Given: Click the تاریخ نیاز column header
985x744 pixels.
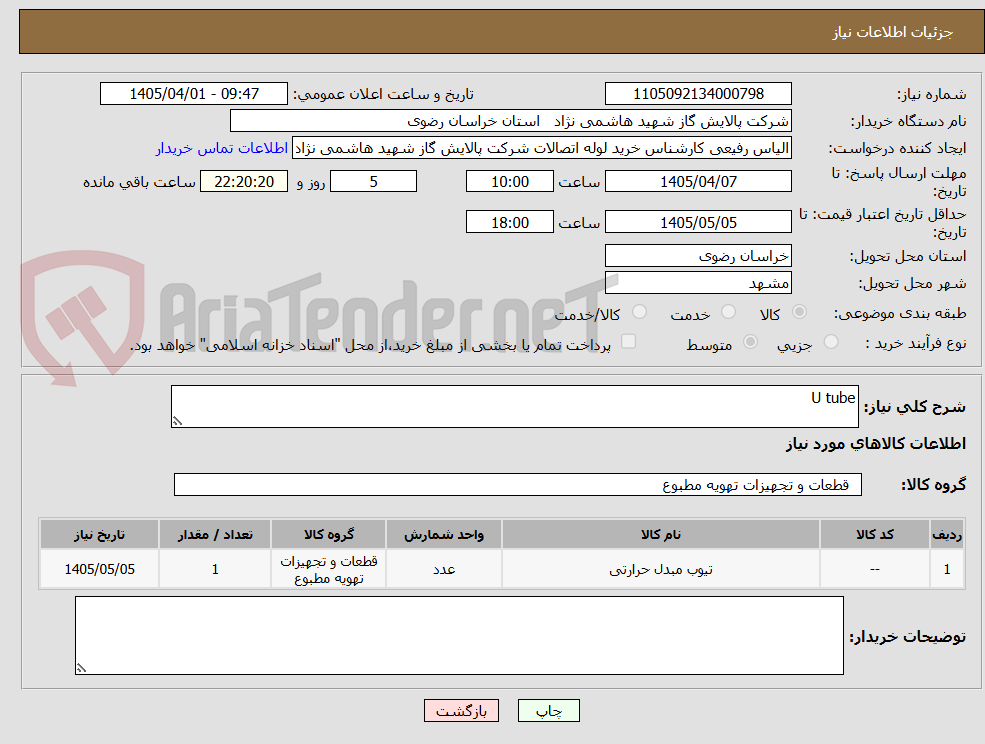Looking at the screenshot, I should point(99,534).
